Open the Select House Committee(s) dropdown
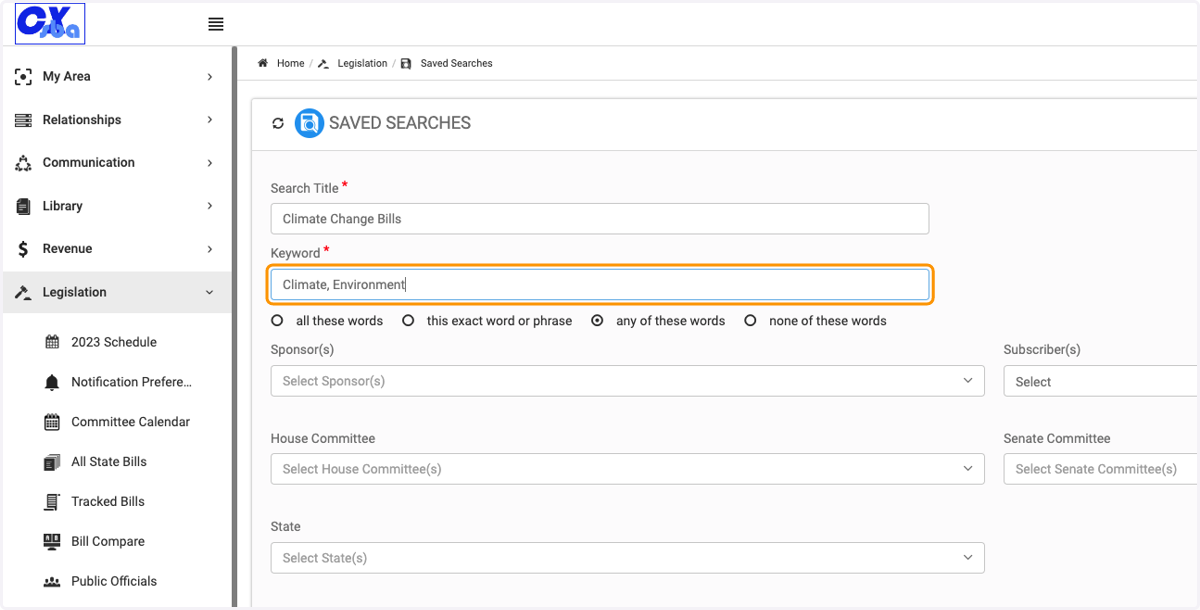The image size is (1200, 610). click(x=627, y=469)
